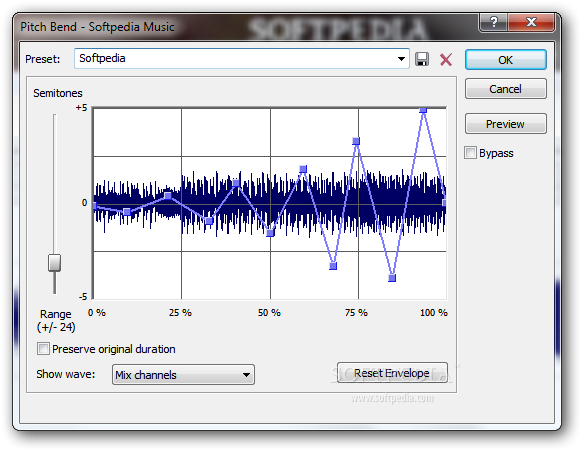Click the Cancel button

[x=506, y=89]
